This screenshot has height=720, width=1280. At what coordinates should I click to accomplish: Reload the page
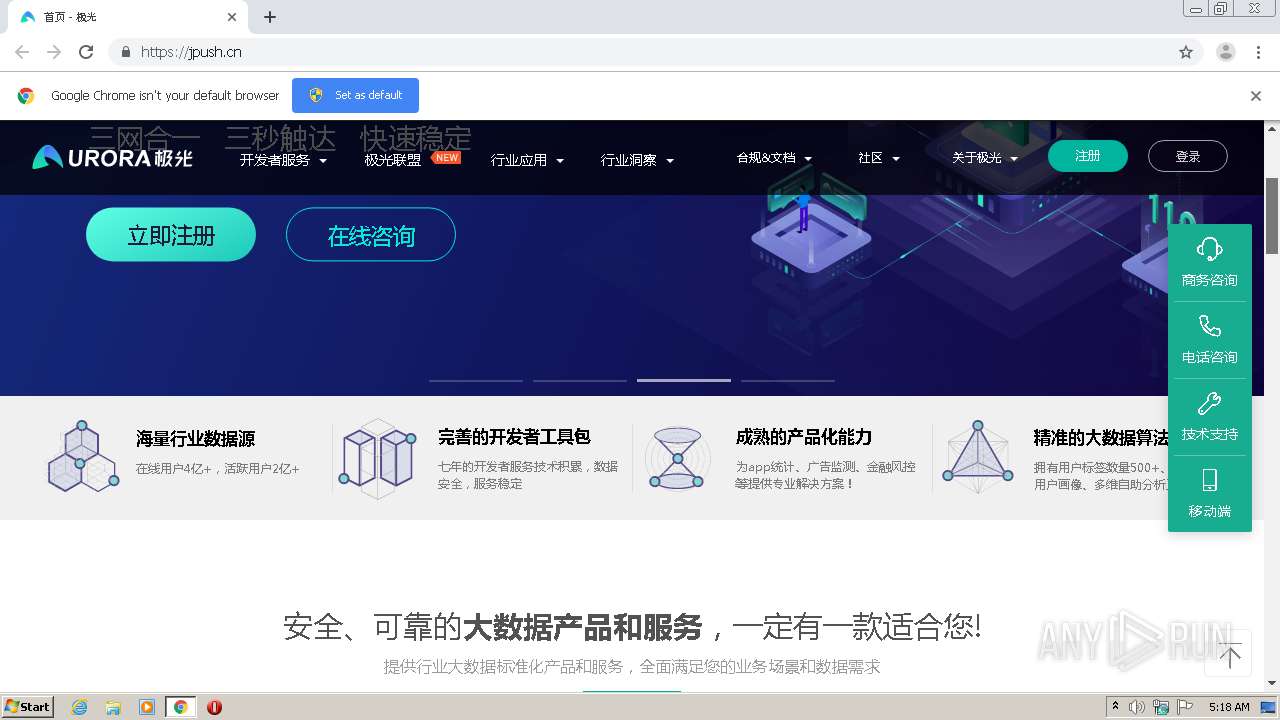click(86, 52)
